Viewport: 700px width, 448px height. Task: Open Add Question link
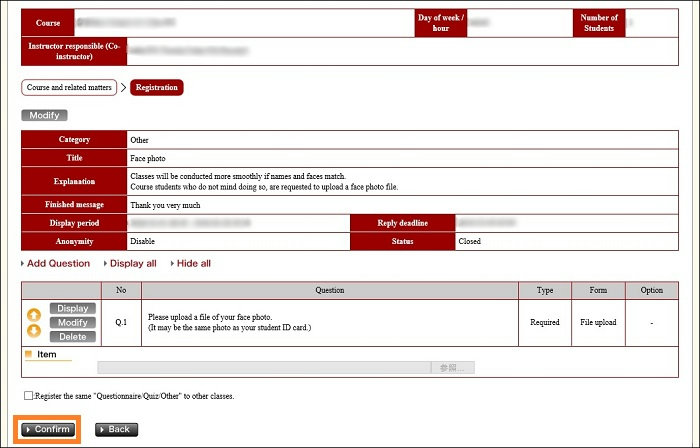(x=58, y=264)
